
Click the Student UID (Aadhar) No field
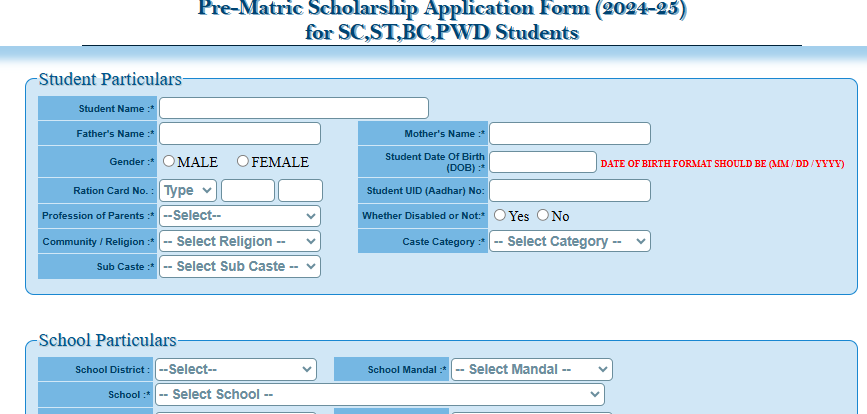click(570, 191)
